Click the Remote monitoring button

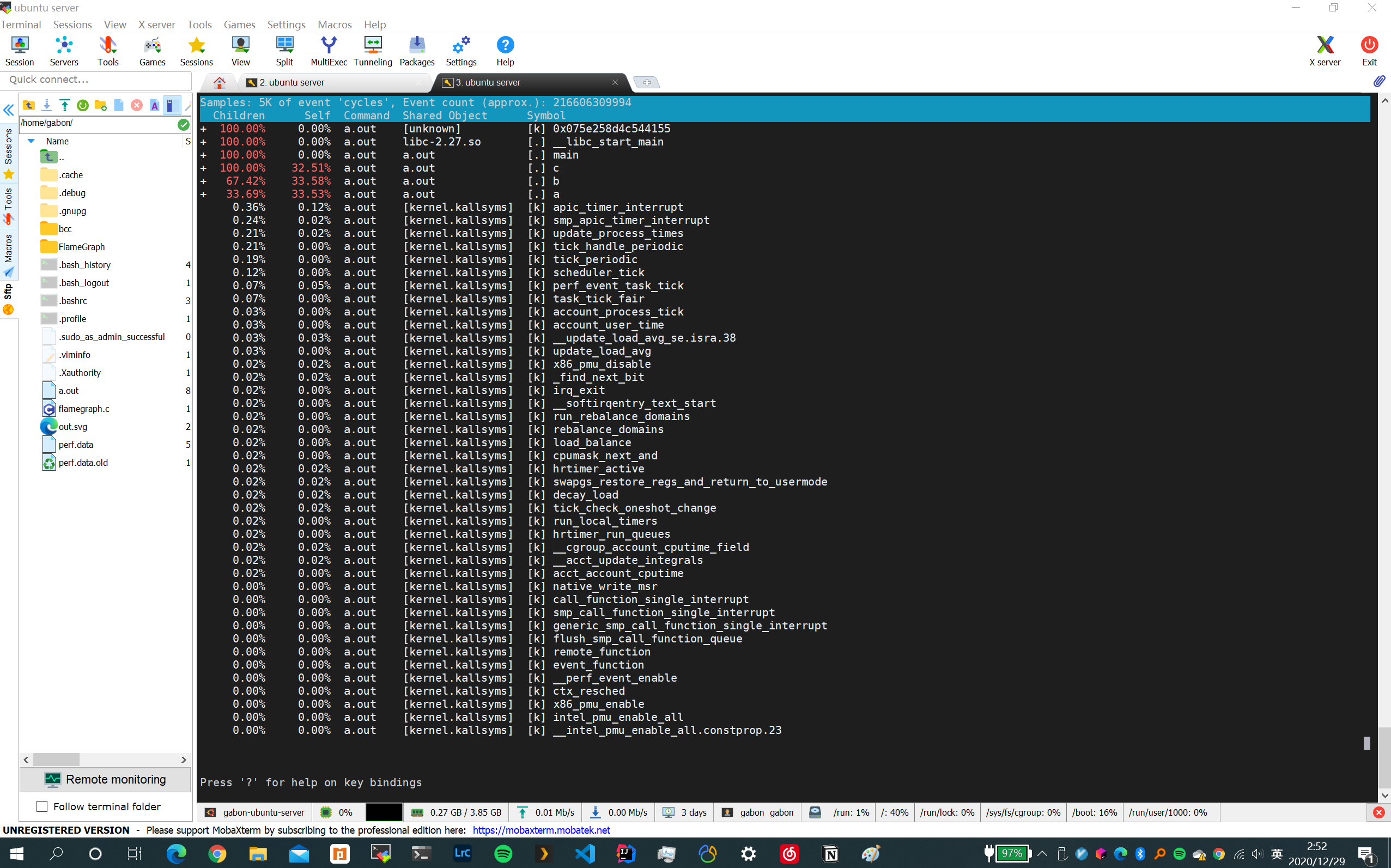pyautogui.click(x=106, y=780)
